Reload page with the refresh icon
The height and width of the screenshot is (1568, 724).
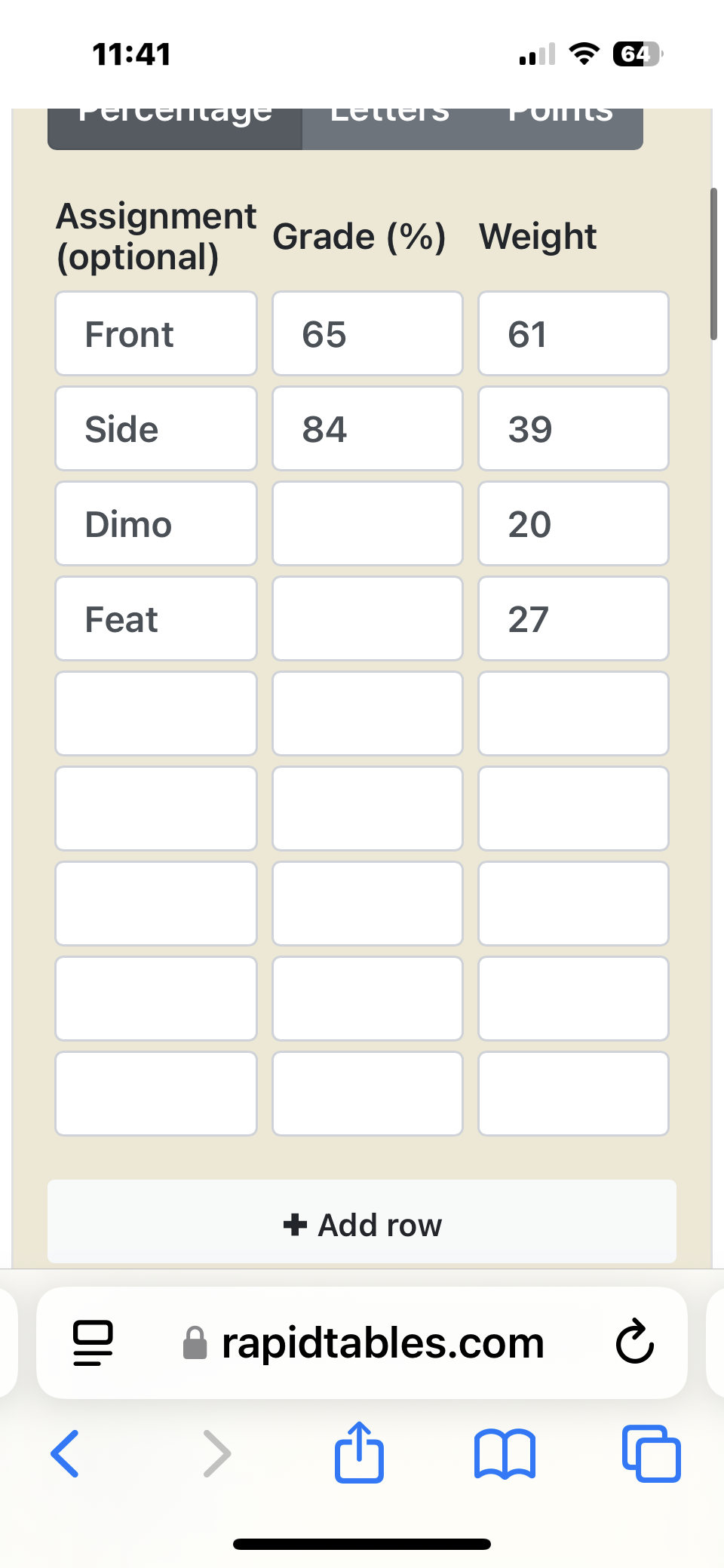[x=634, y=1342]
